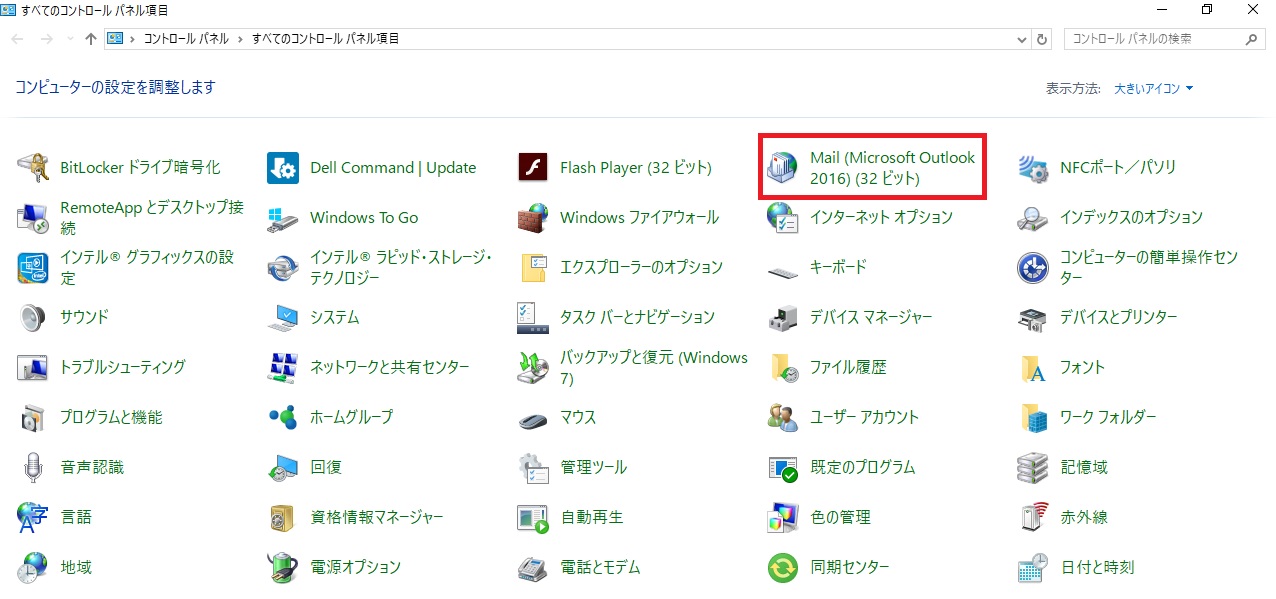
Task: Open Windows ファイアウォール icon
Action: (533, 218)
